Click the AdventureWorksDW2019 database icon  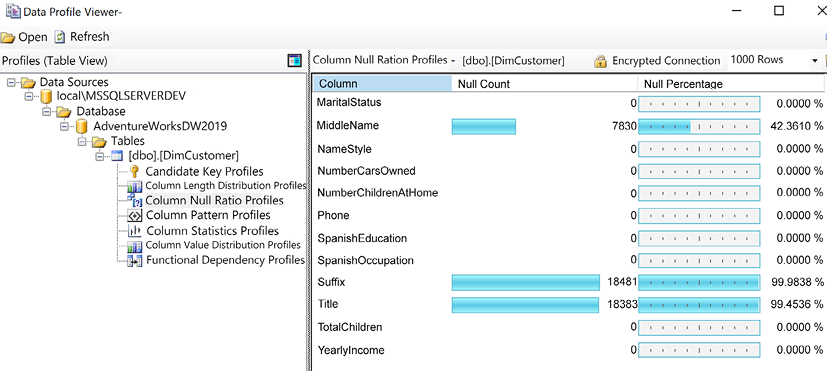pos(81,127)
